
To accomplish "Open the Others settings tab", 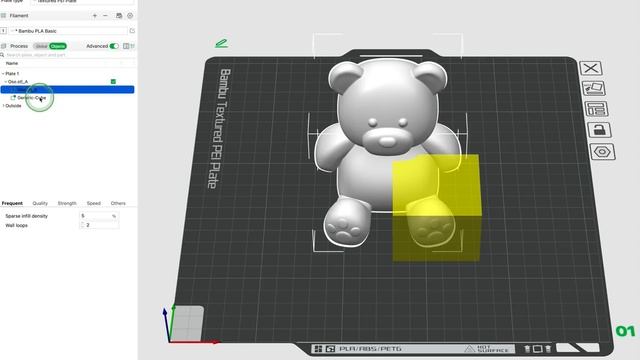I will coord(118,203).
